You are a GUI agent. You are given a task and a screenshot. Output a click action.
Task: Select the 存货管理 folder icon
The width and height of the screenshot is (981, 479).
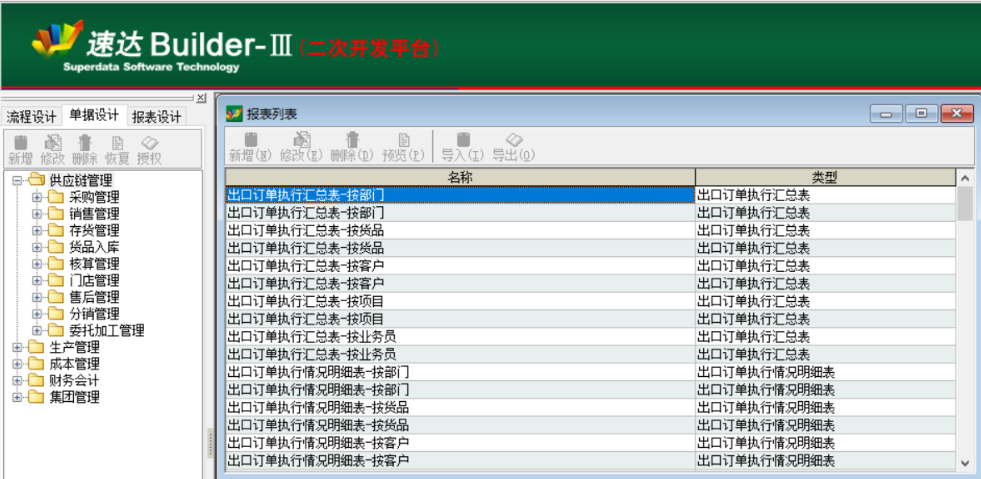click(57, 230)
